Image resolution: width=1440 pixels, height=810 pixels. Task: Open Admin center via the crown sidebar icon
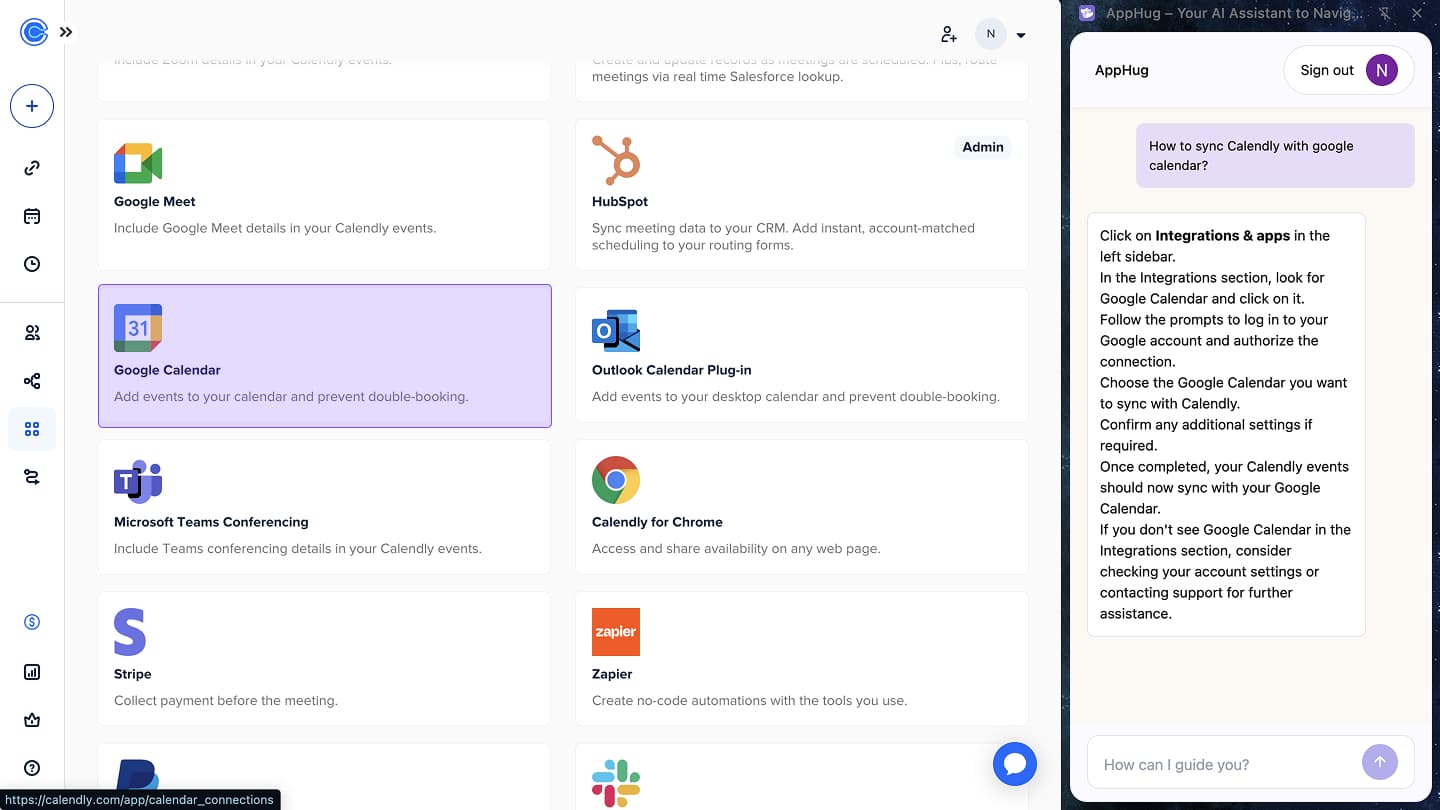point(32,720)
